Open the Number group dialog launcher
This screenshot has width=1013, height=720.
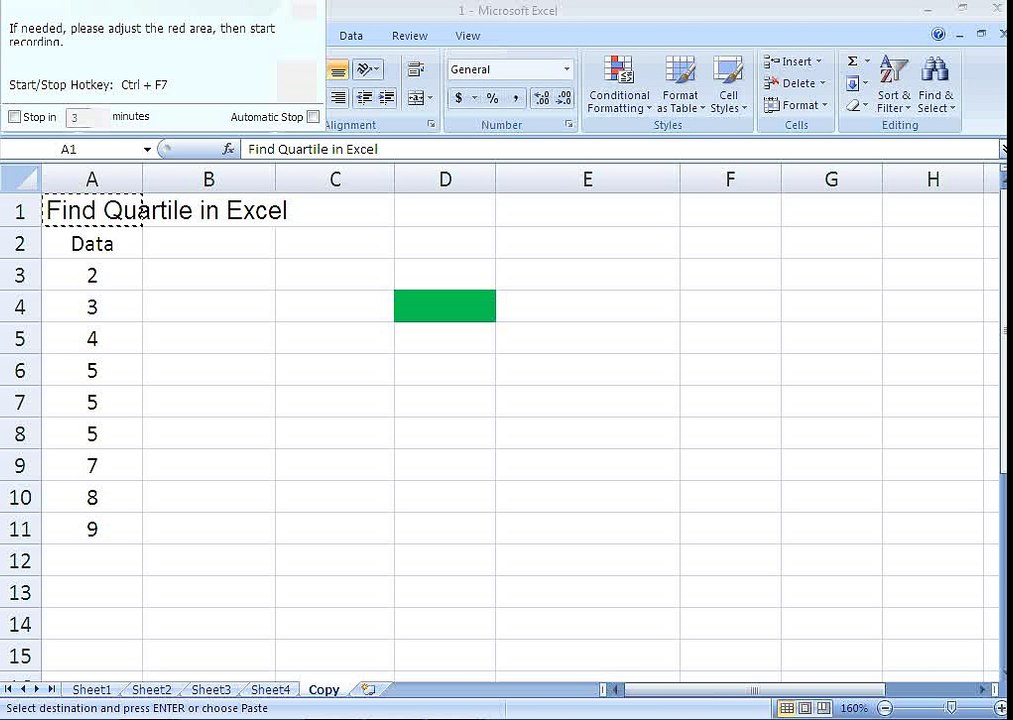pos(569,124)
